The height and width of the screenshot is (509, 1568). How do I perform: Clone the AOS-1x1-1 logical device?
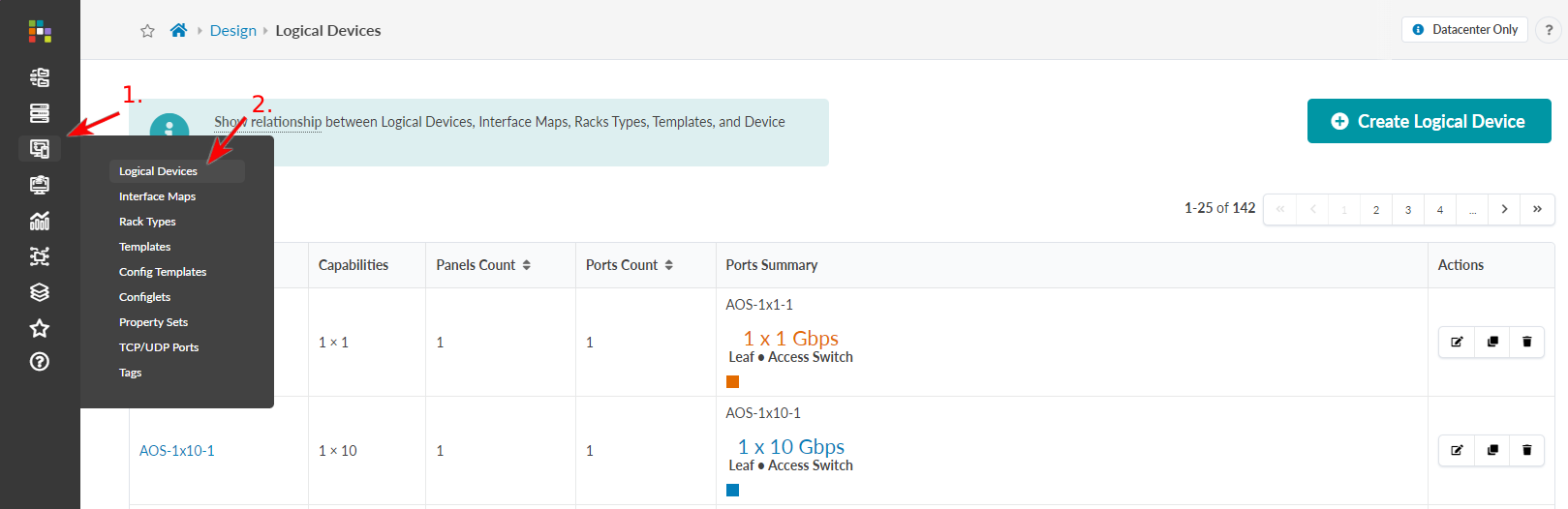(1492, 342)
